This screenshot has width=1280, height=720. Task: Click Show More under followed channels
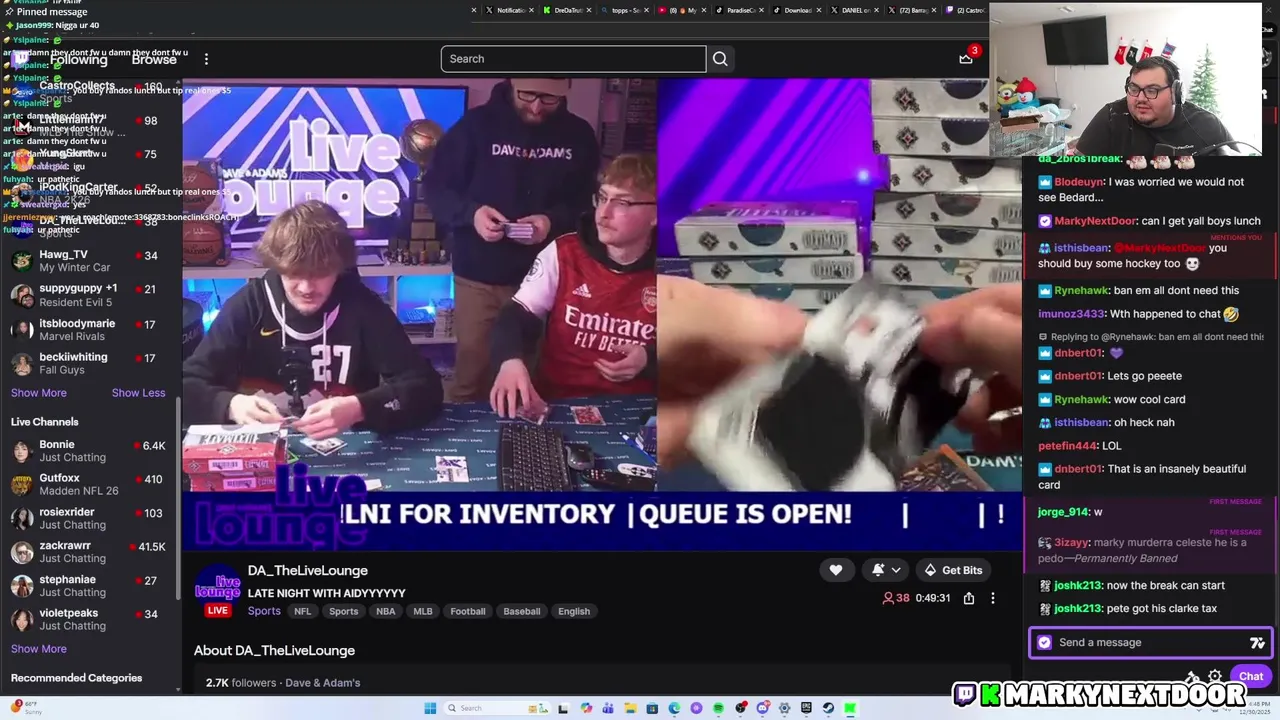pos(39,393)
